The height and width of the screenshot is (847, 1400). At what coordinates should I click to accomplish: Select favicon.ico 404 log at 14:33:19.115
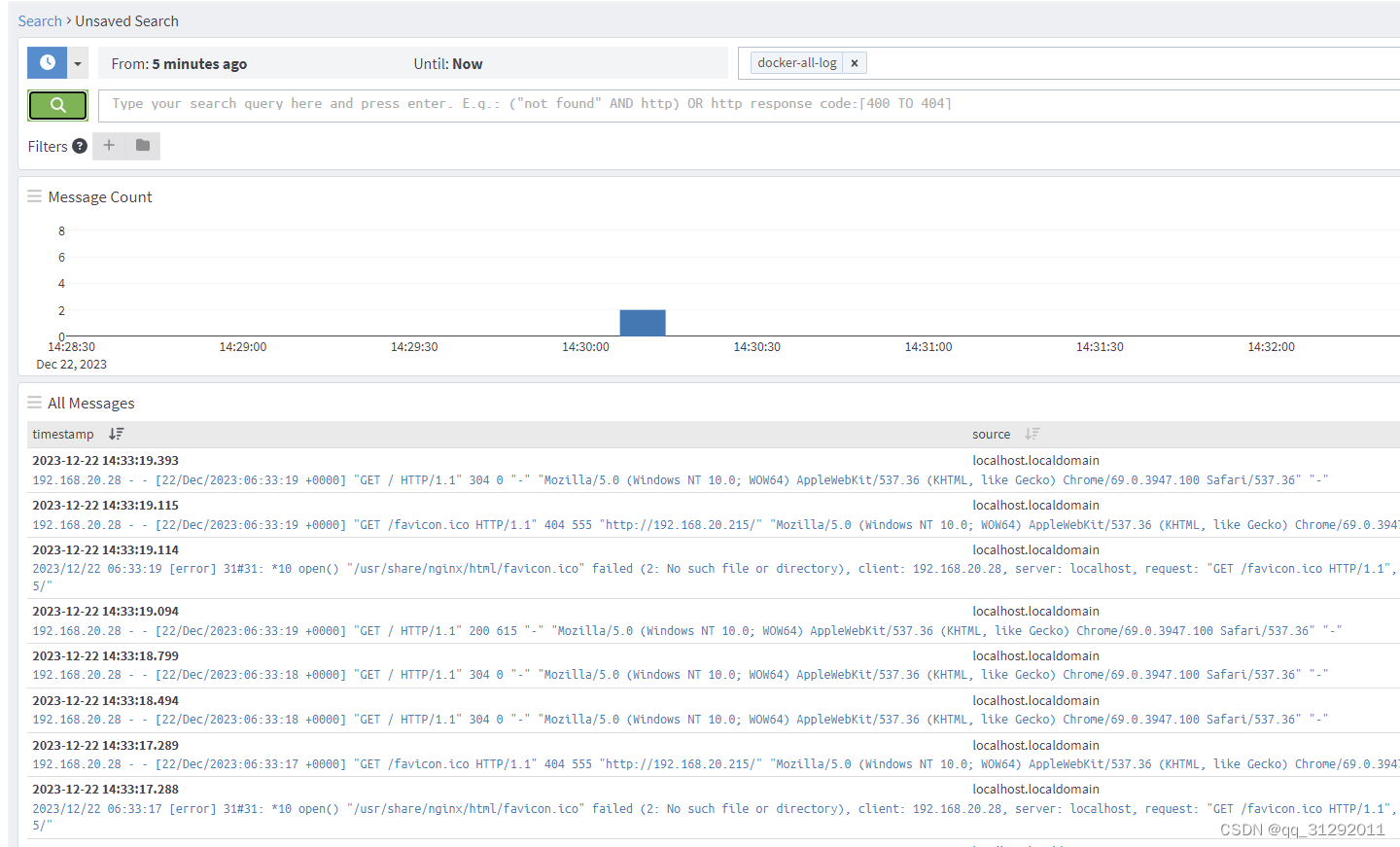(x=716, y=525)
